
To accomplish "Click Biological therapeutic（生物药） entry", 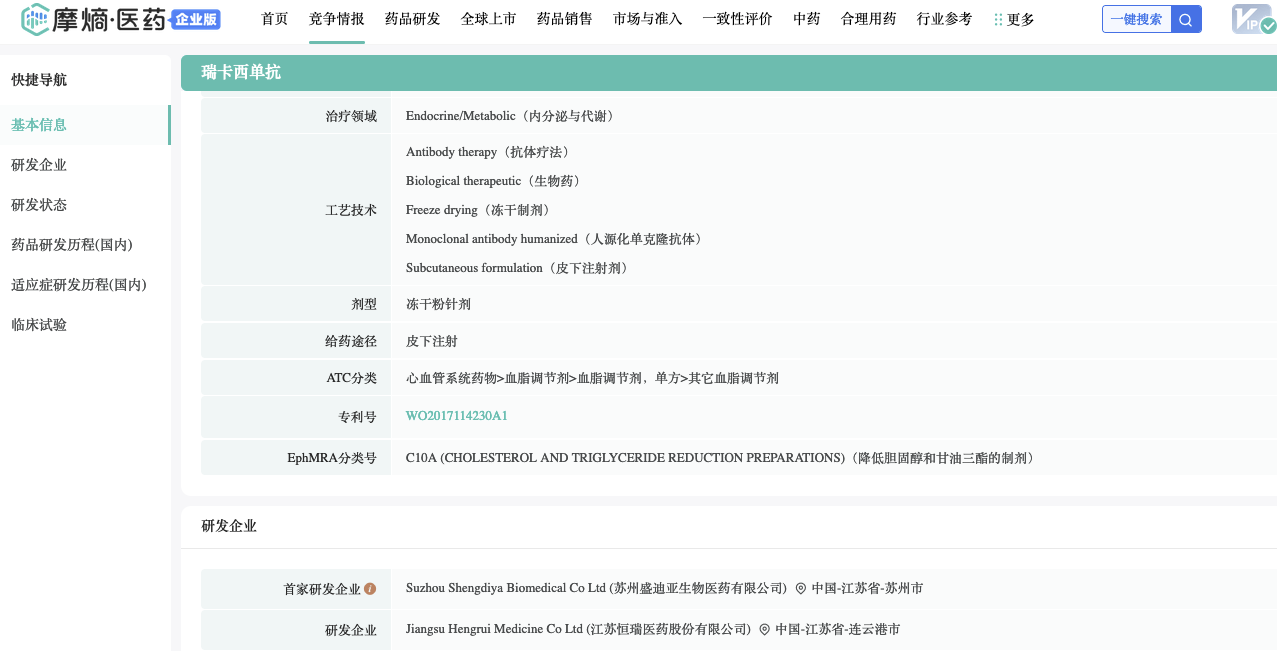I will tap(496, 181).
